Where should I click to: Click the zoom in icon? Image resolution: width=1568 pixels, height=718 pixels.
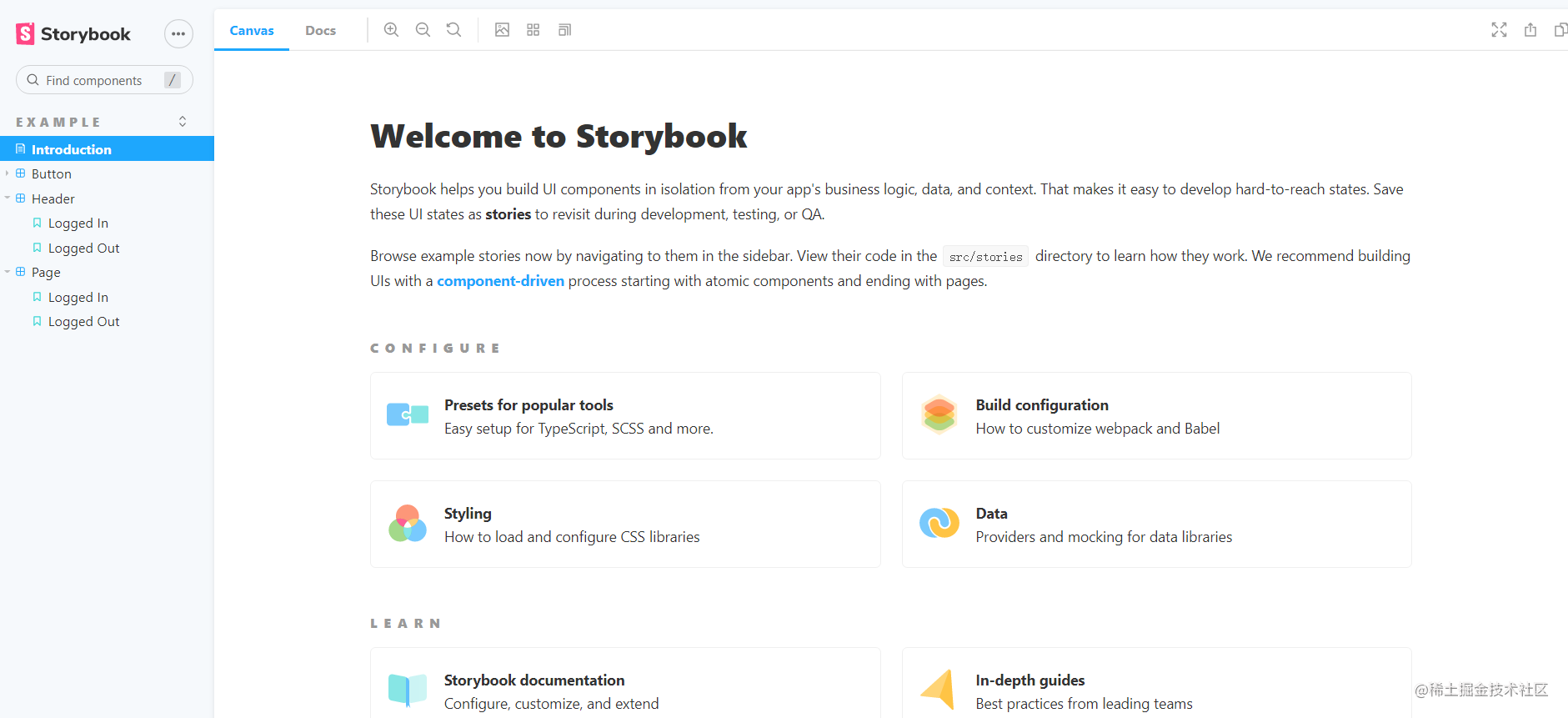tap(391, 30)
